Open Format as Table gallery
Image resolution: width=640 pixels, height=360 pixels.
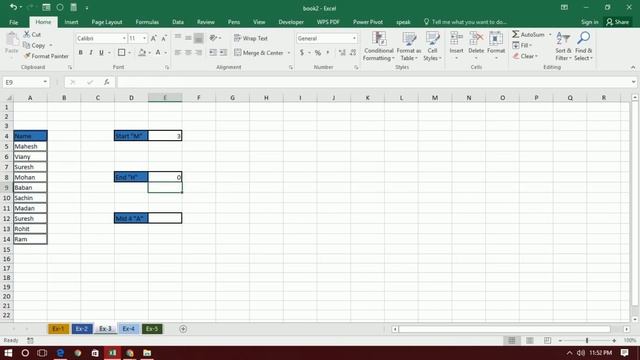[x=409, y=46]
